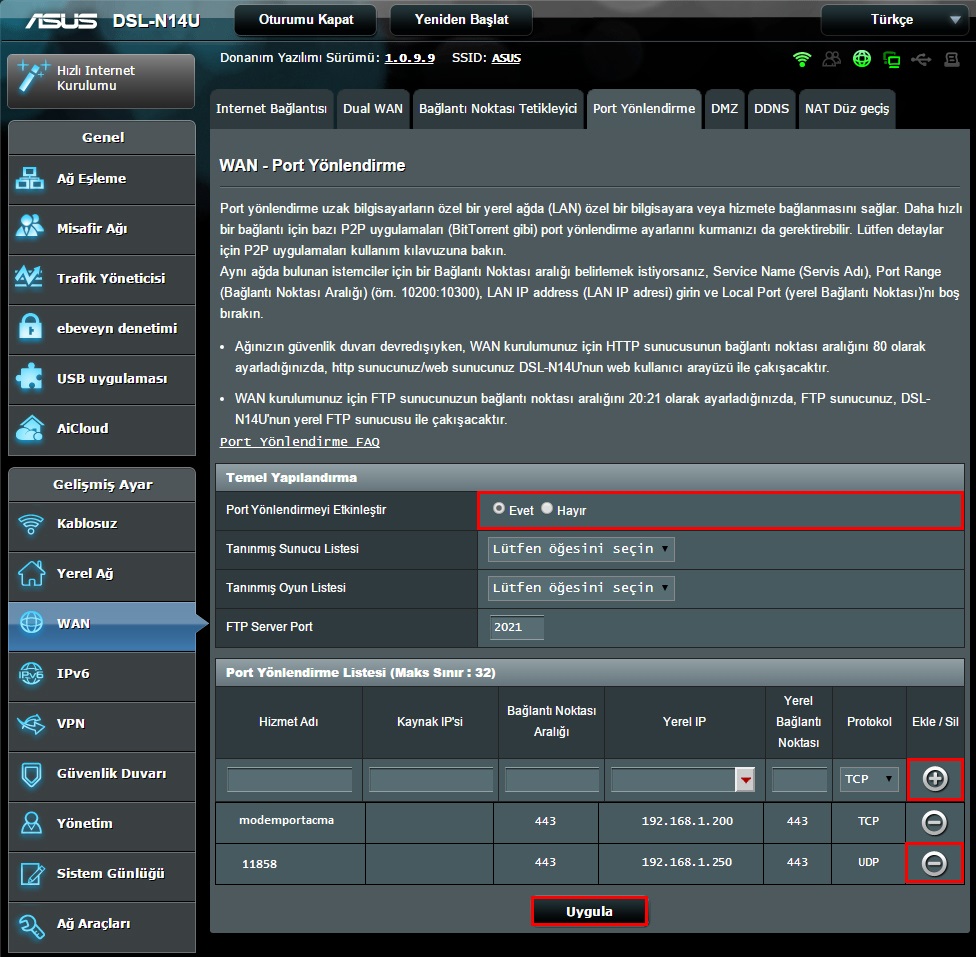Open NAT Düz geçiş tab
The height and width of the screenshot is (957, 976).
pyautogui.click(x=847, y=109)
